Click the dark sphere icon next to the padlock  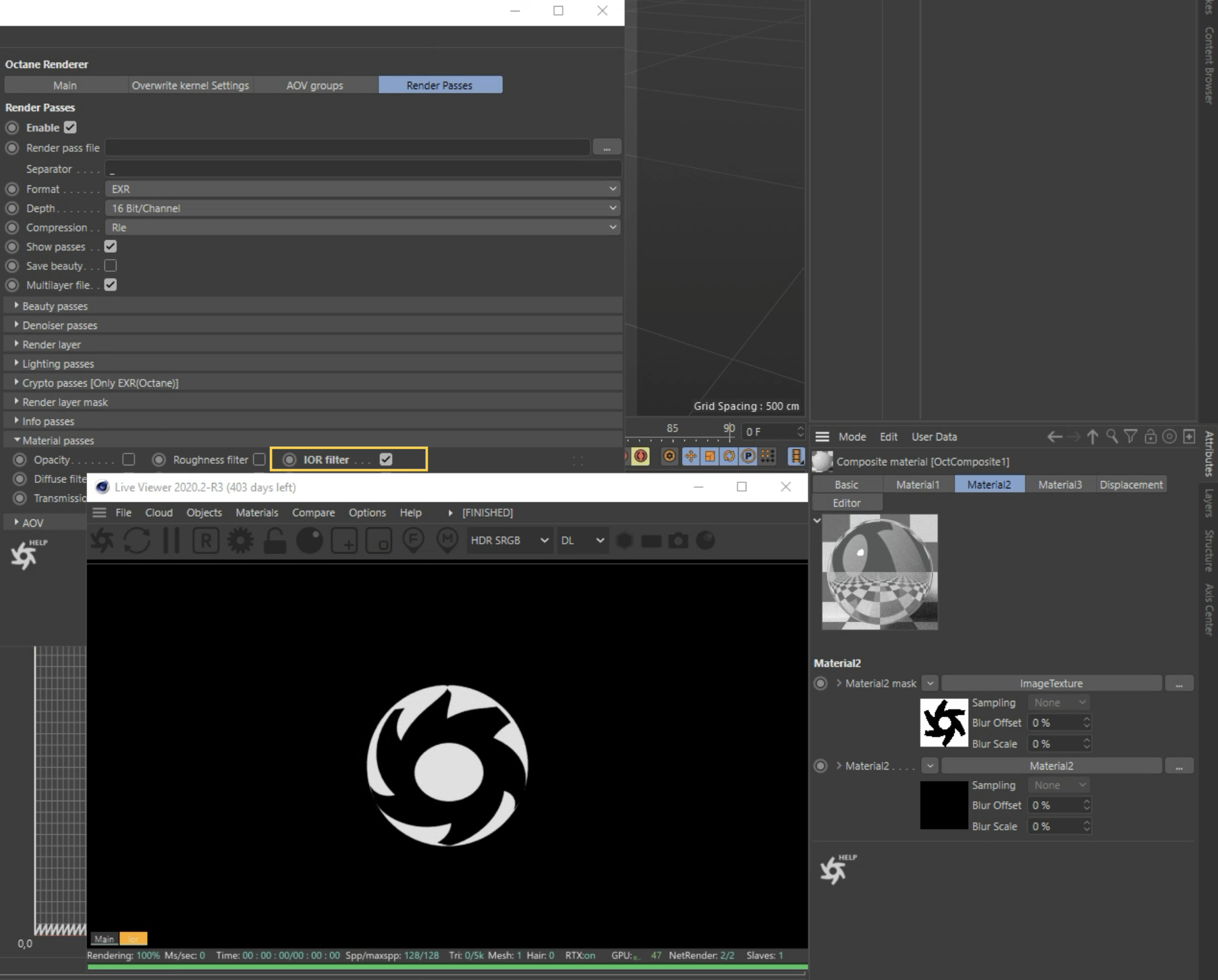click(x=310, y=540)
